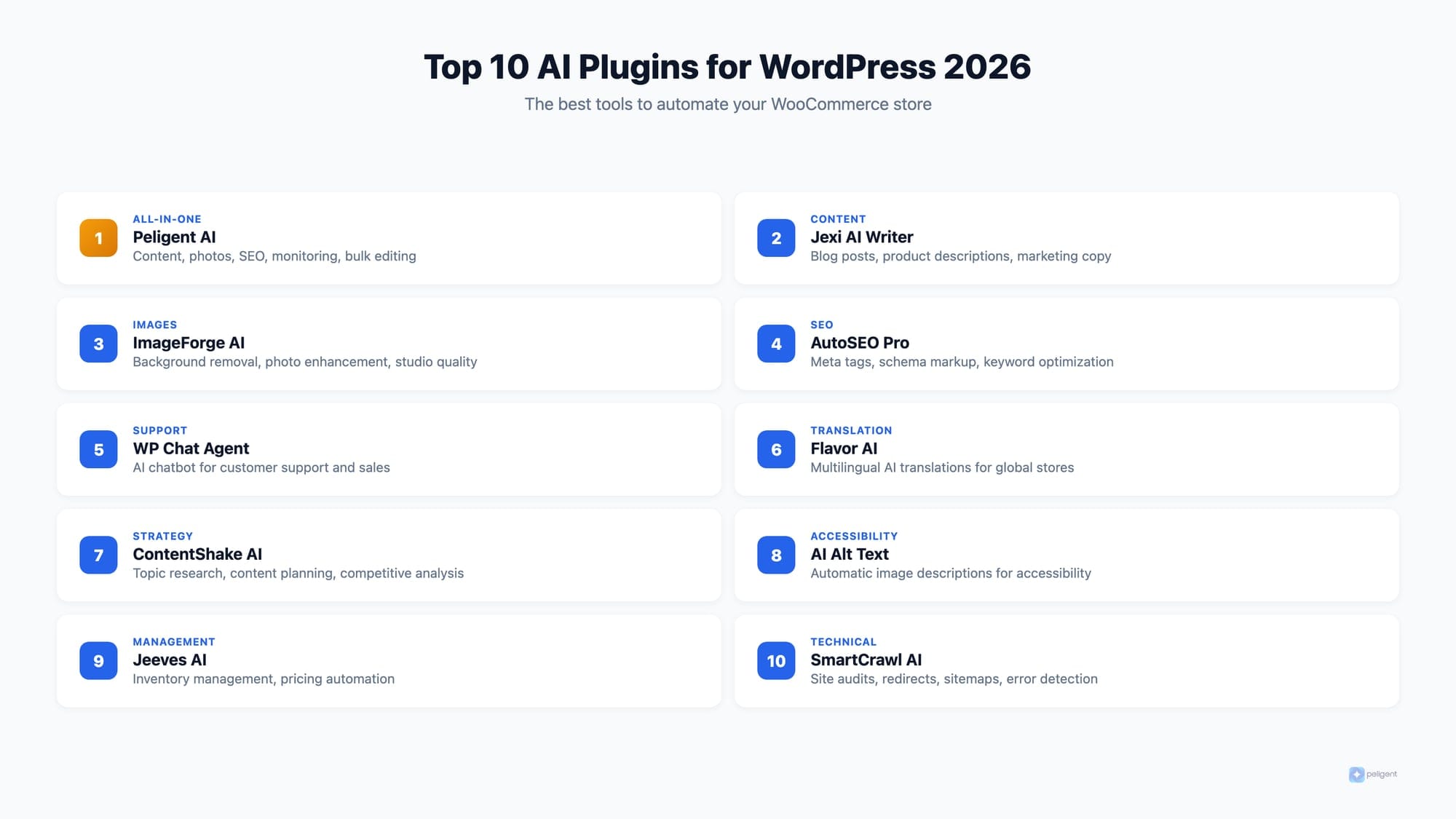Click the blue number 2 badge
1456x819 pixels.
click(776, 238)
